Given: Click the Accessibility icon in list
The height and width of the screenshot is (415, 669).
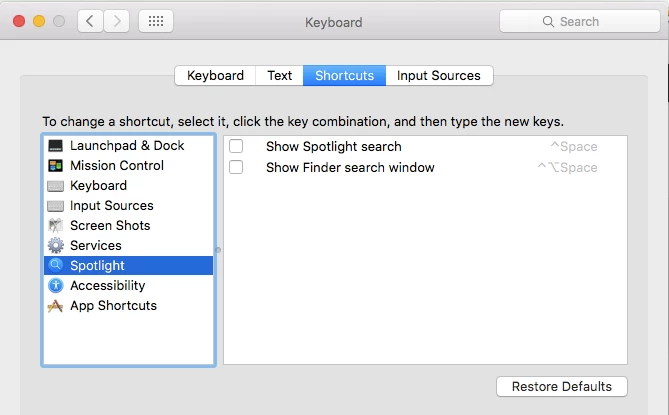Looking at the screenshot, I should 56,286.
